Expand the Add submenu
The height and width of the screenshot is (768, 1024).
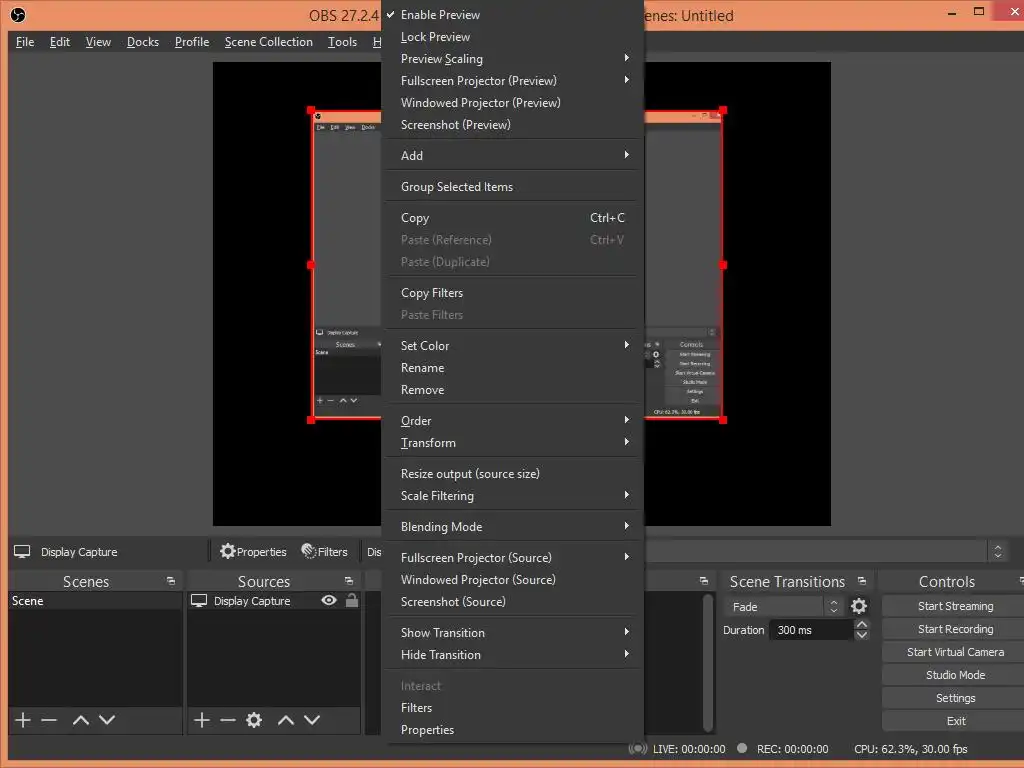[x=511, y=155]
